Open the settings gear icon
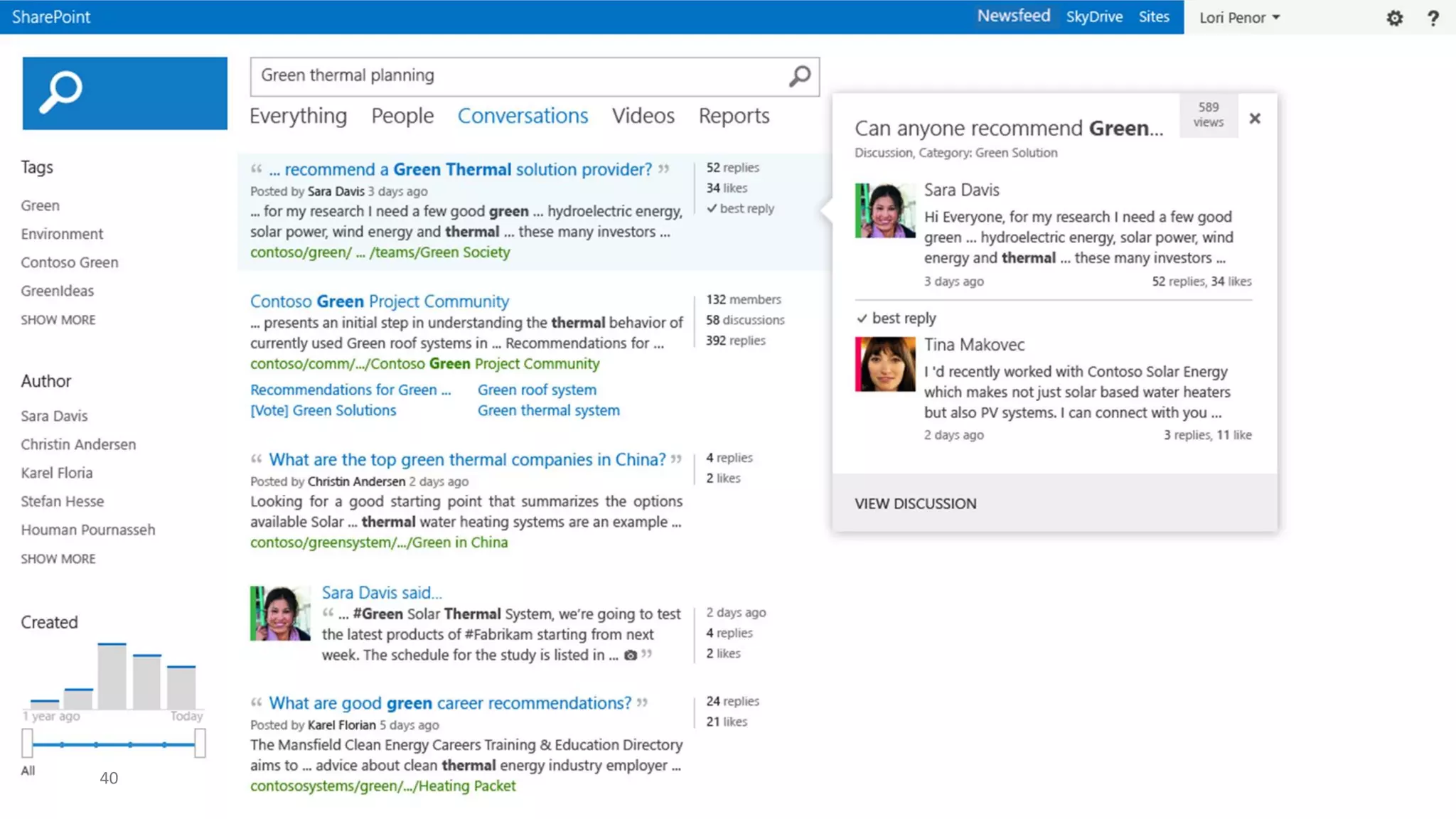1456x819 pixels. [1394, 18]
